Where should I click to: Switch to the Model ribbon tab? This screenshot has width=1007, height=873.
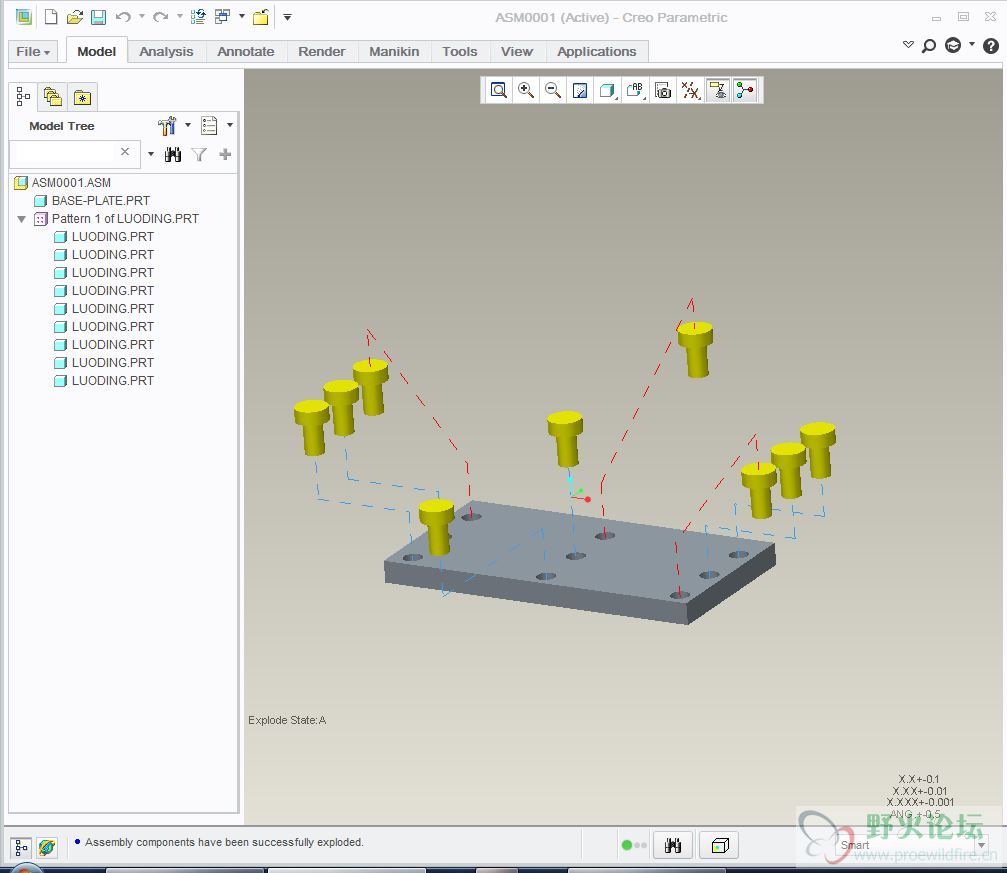[96, 51]
